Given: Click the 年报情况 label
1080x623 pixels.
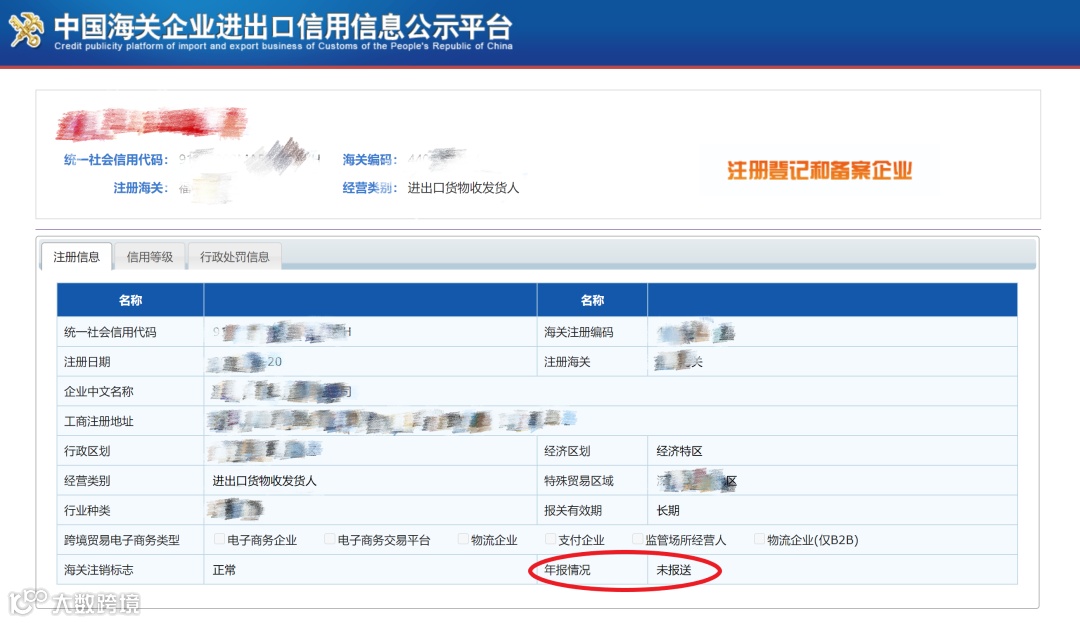Looking at the screenshot, I should pos(567,570).
